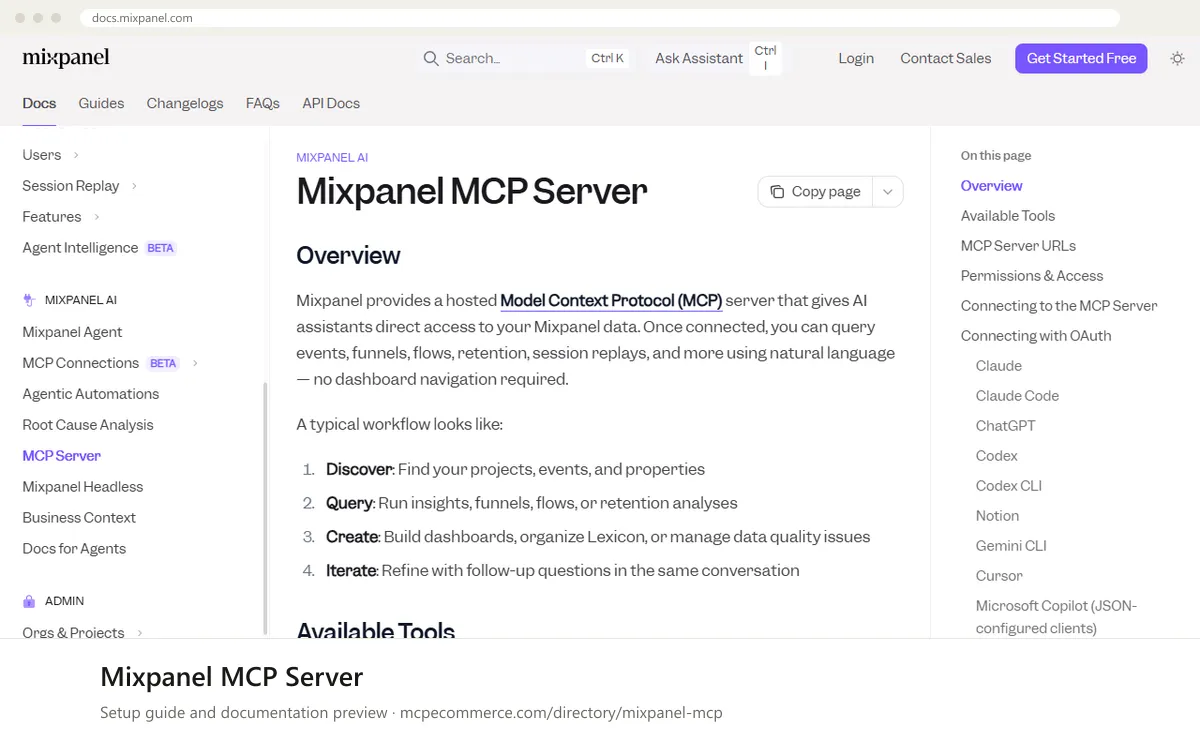
Task: Jump to Available Tools in outline
Action: click(x=1008, y=216)
